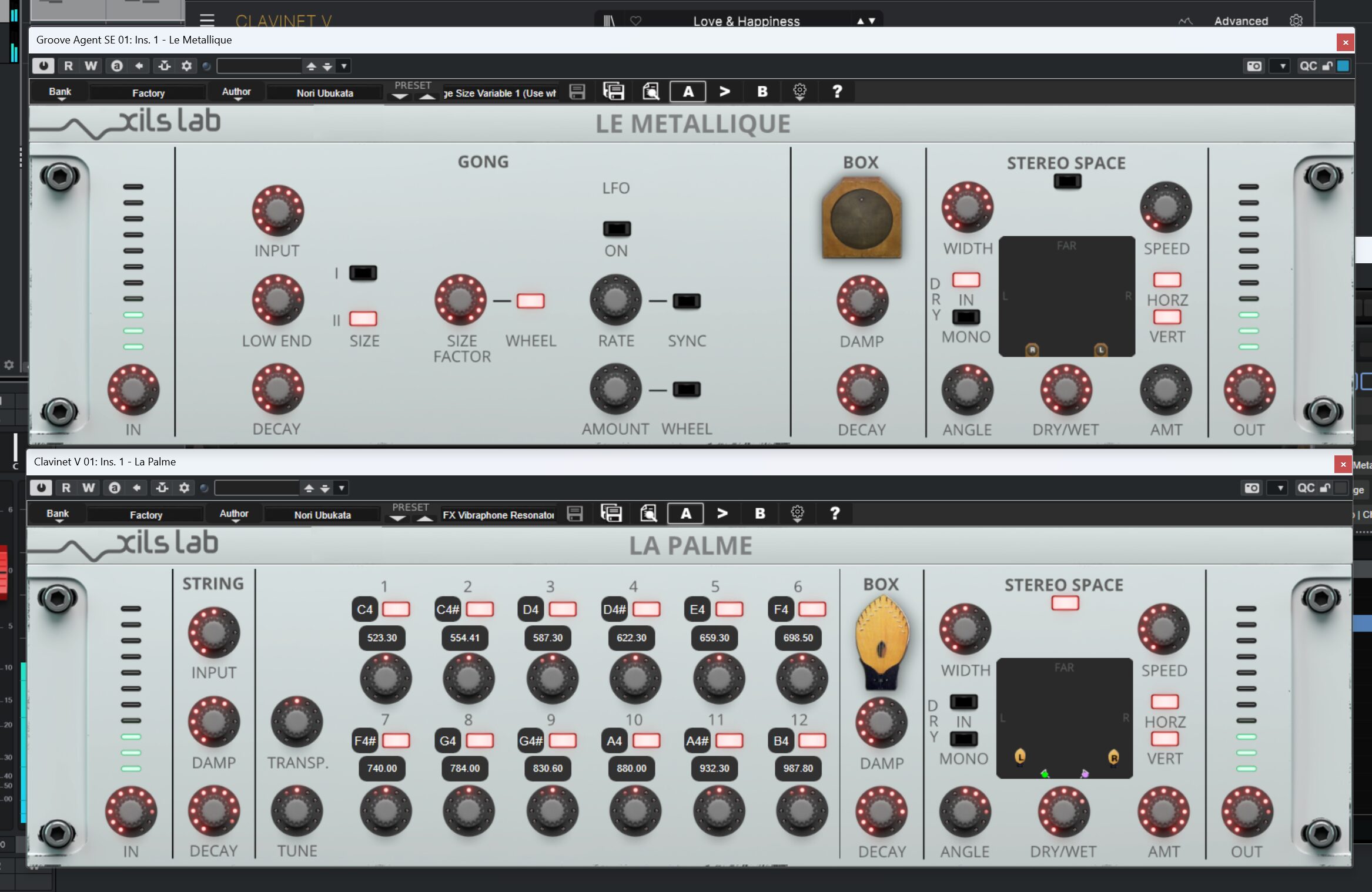
Task: Toggle LFO Rate SYNC switch
Action: (x=686, y=301)
